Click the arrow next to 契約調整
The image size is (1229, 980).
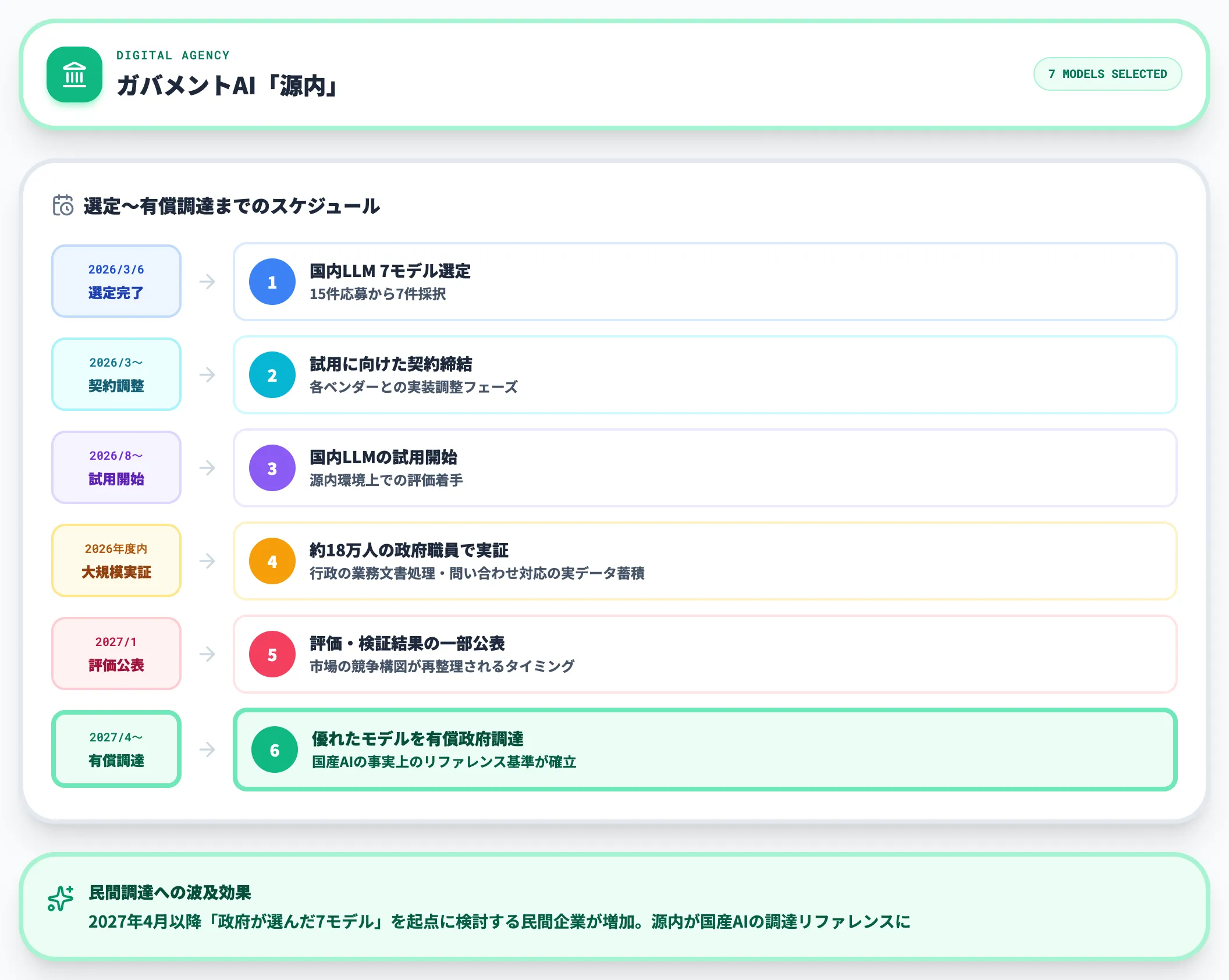[207, 375]
